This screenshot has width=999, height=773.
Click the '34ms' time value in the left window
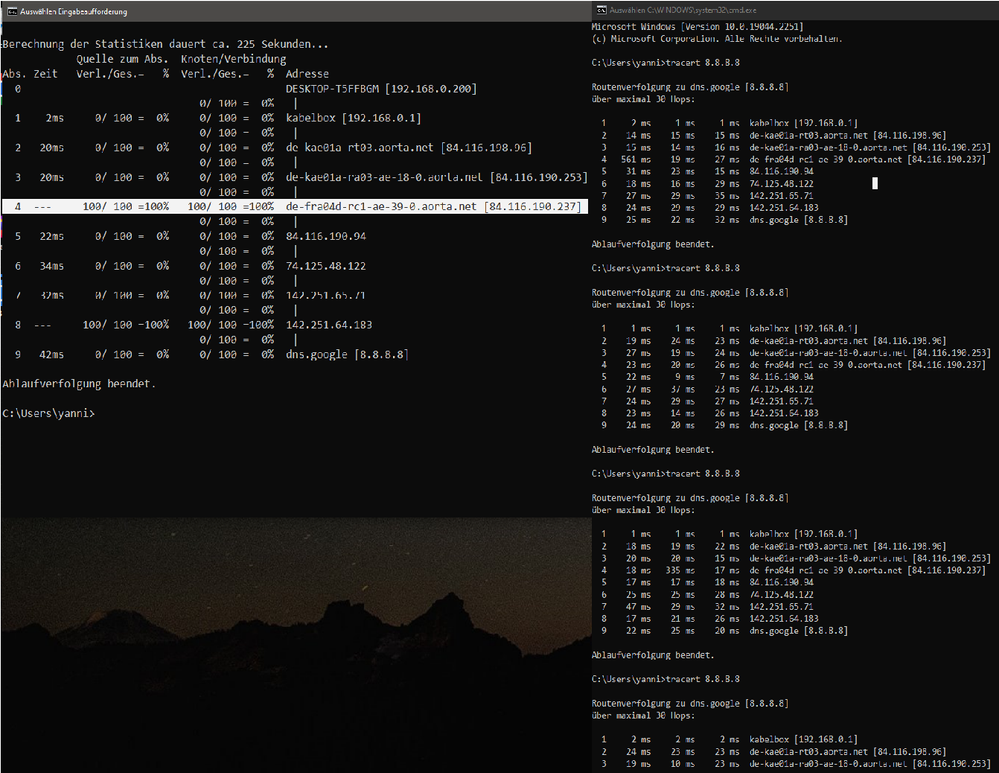[52, 266]
